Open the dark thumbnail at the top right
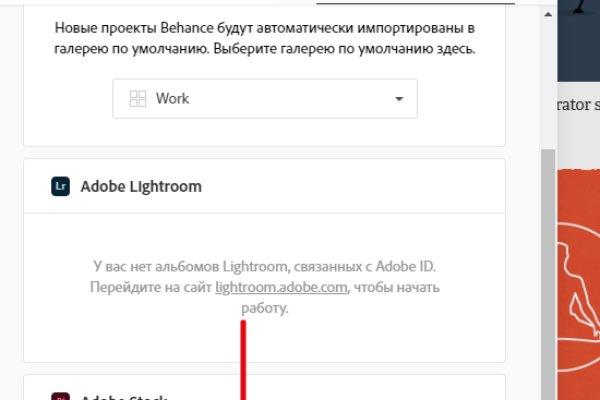The width and height of the screenshot is (600, 400). coord(578,40)
